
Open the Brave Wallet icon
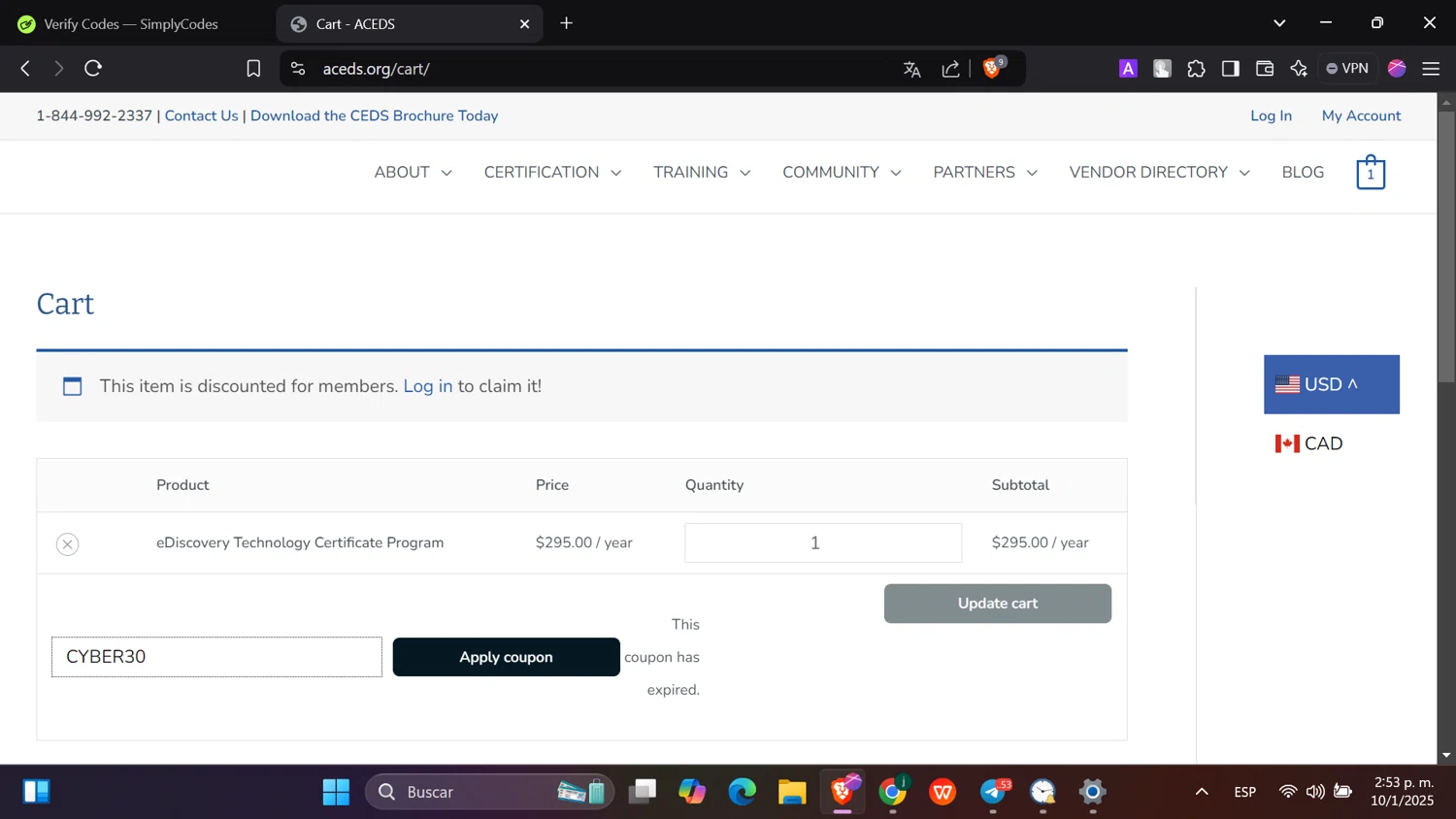point(1264,68)
